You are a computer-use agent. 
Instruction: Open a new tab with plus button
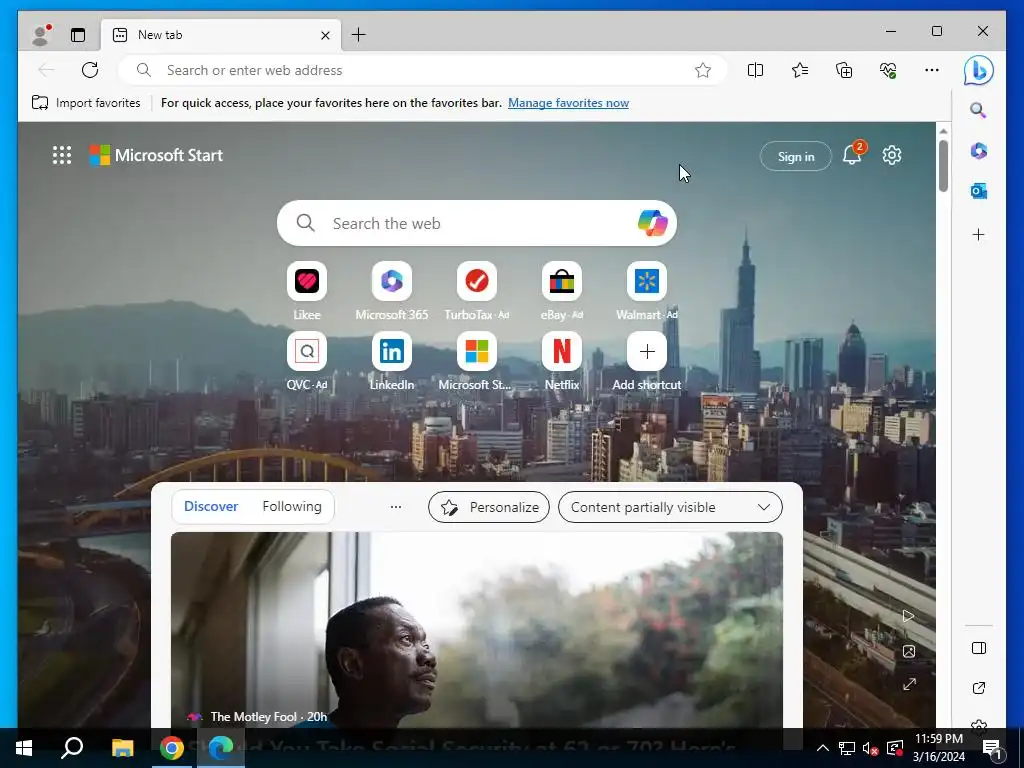(359, 35)
